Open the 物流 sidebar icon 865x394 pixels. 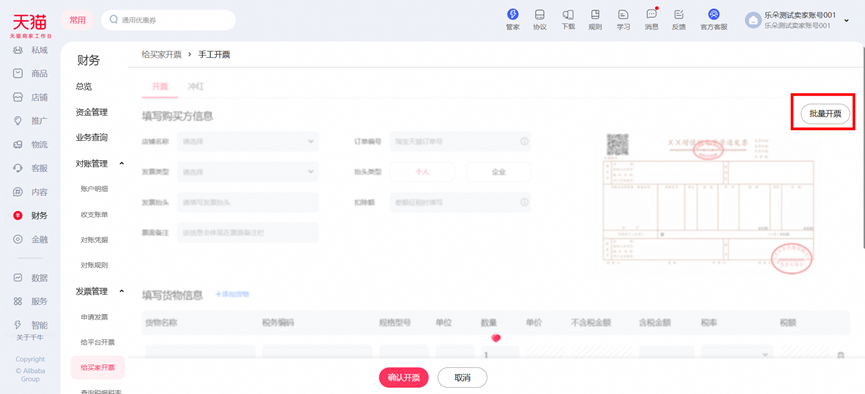pos(18,145)
